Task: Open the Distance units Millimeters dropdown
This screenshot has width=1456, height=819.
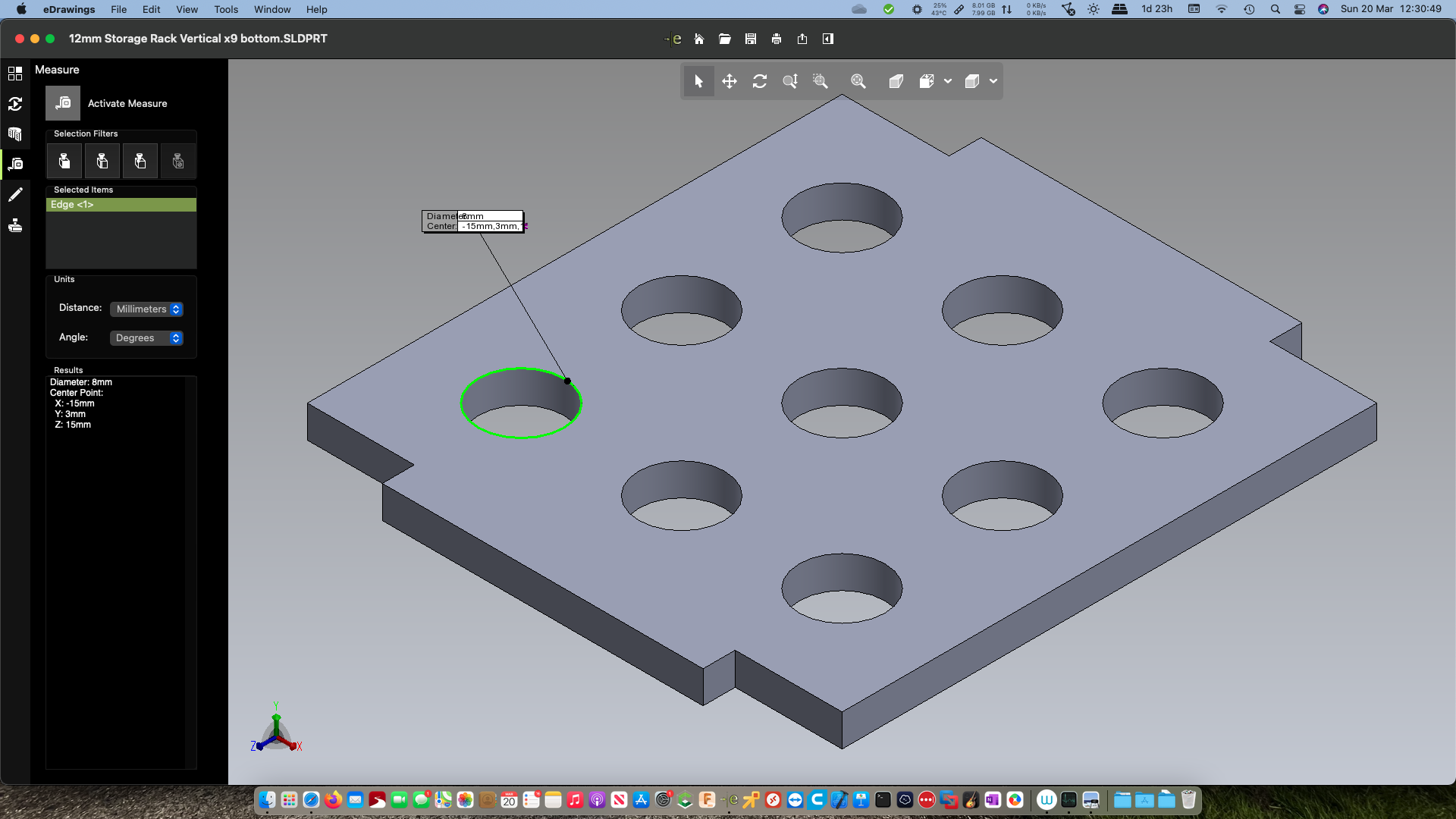Action: pyautogui.click(x=146, y=309)
